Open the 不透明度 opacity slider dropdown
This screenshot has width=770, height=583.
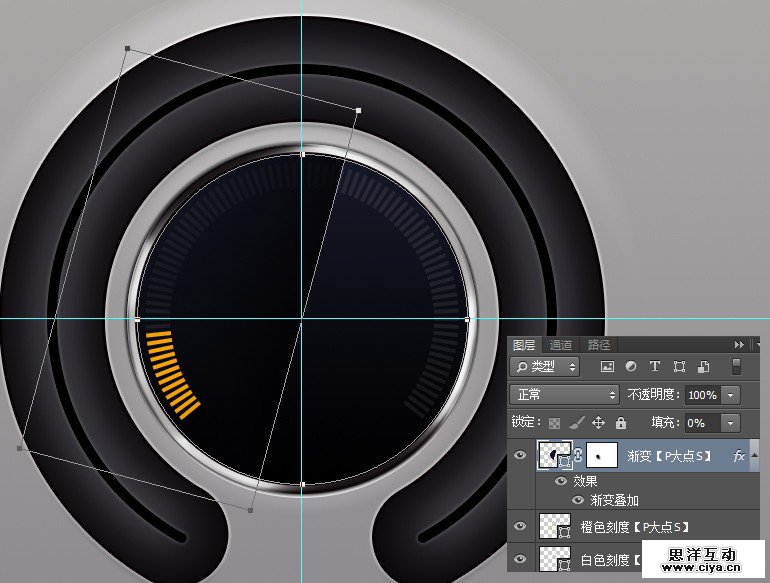[730, 395]
